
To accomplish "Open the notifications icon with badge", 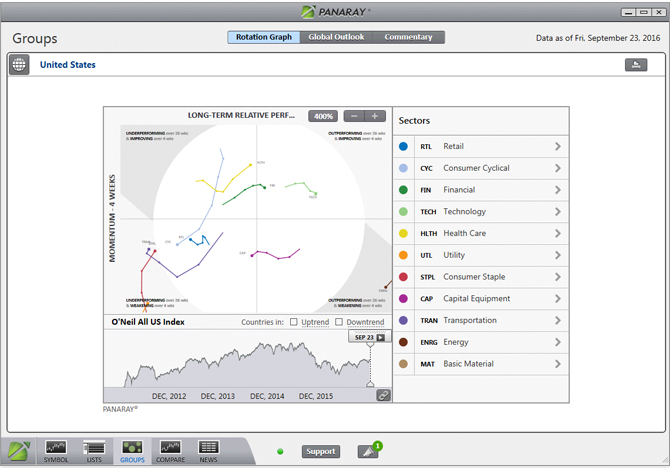I will (368, 451).
